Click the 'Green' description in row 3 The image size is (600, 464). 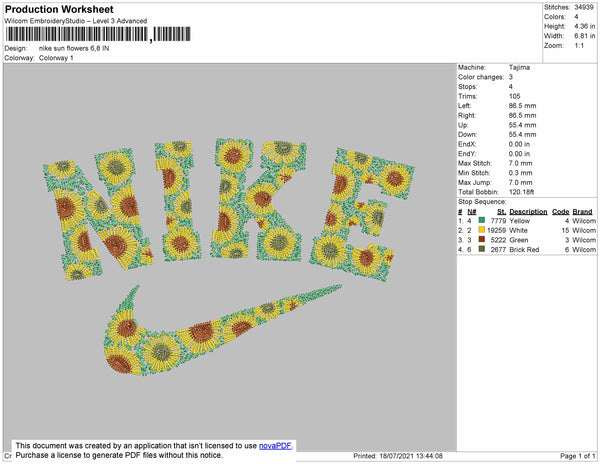tap(518, 240)
